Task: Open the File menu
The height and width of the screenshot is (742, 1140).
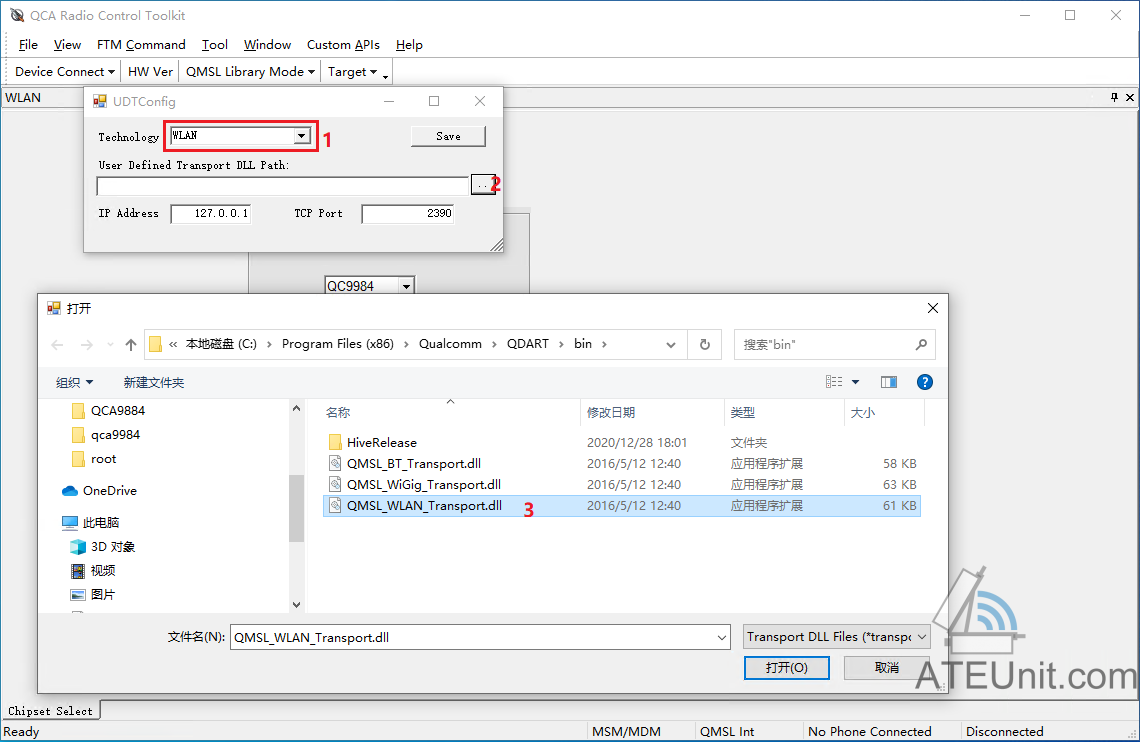Action: pyautogui.click(x=28, y=45)
